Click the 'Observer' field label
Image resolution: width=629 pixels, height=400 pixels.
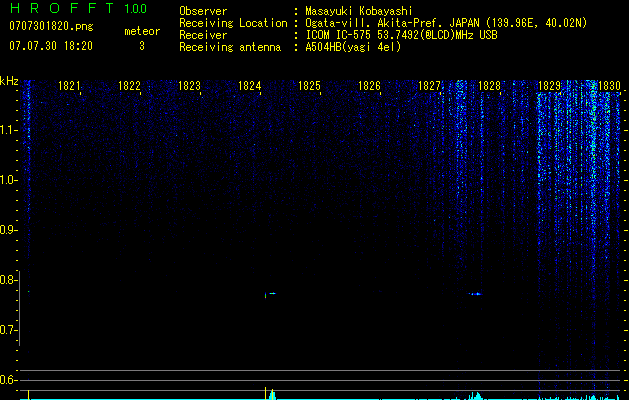[203, 11]
